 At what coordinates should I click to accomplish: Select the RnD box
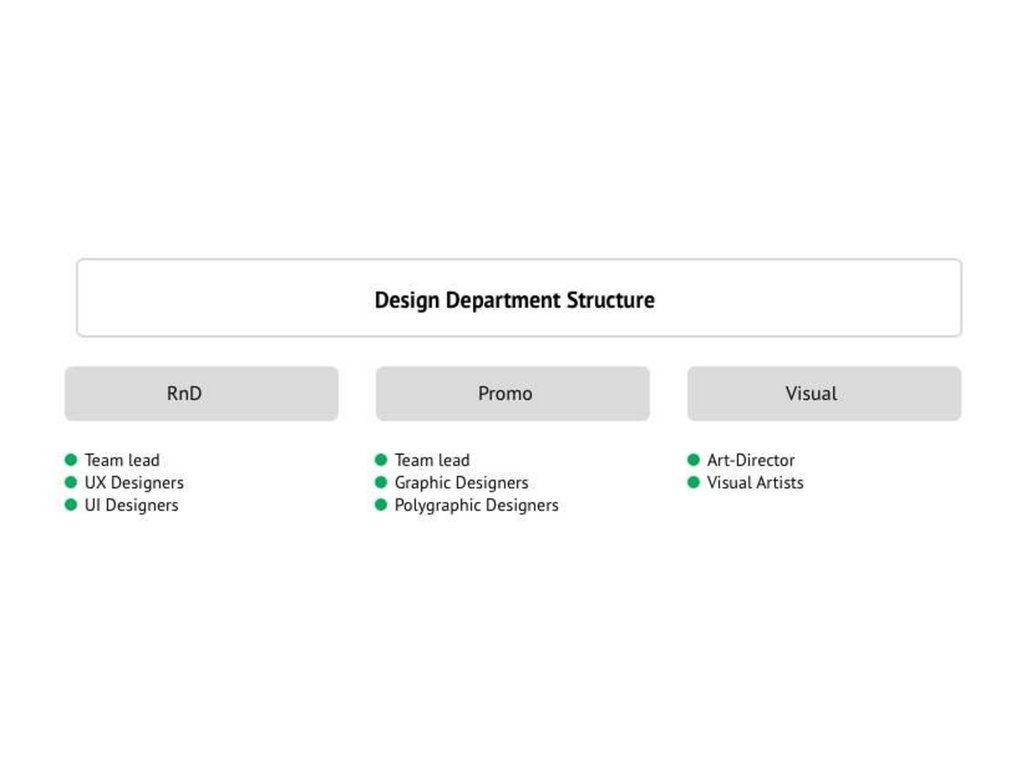[x=201, y=393]
